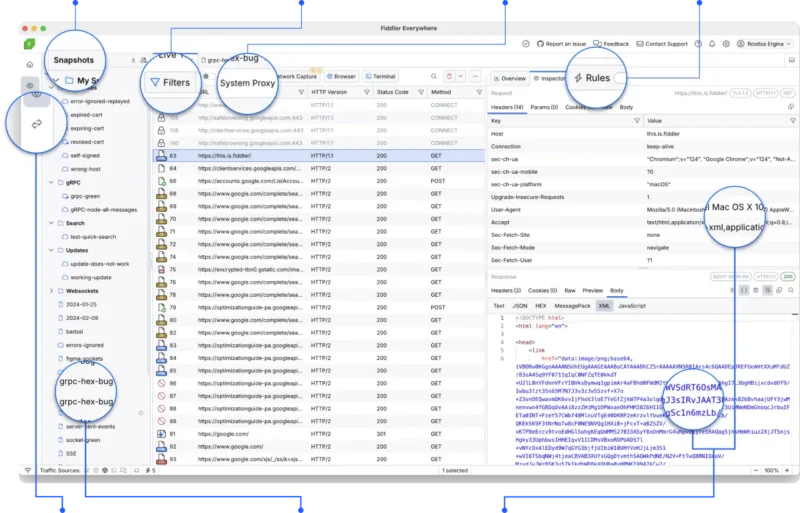The height and width of the screenshot is (513, 800).
Task: Click the blocked icon of session 86
Action: pyautogui.click(x=161, y=383)
